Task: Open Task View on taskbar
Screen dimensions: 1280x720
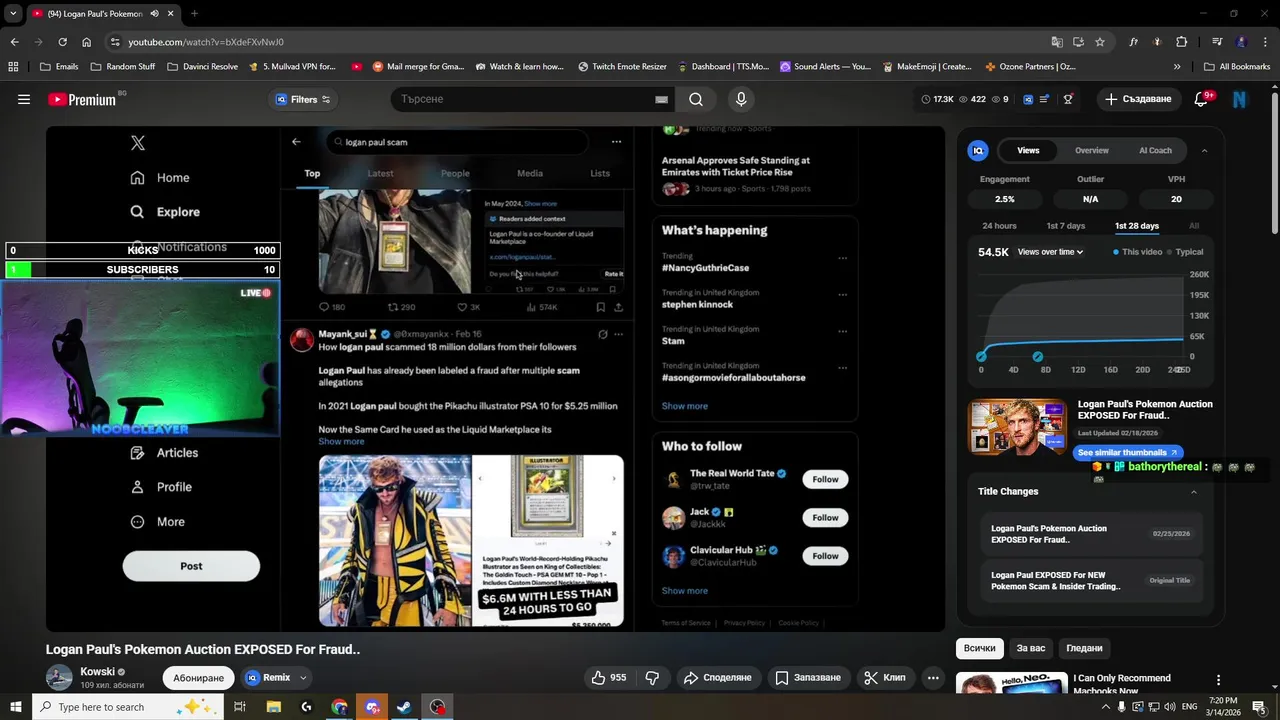Action: click(240, 707)
